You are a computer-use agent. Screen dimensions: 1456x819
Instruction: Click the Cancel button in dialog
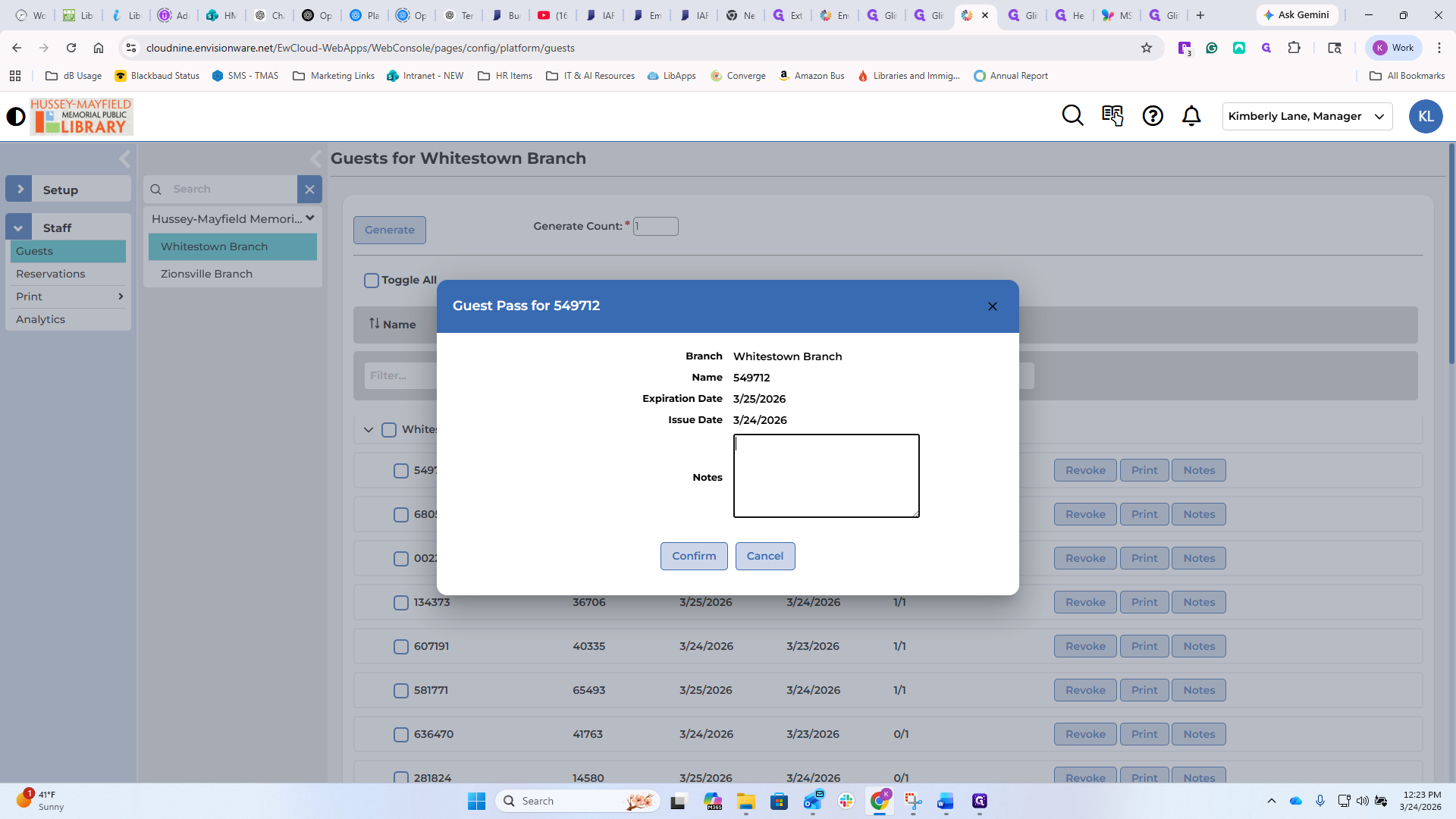[764, 556]
